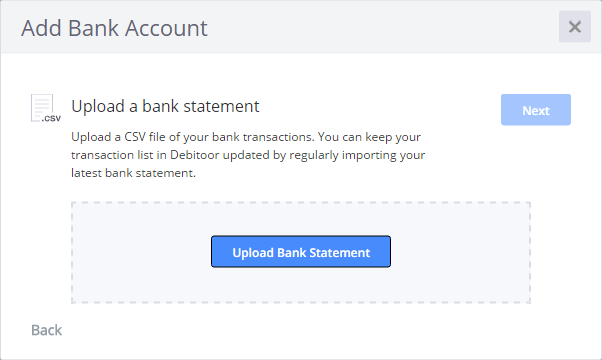Click the Add Bank Account title text
This screenshot has height=360, width=602.
pos(114,28)
